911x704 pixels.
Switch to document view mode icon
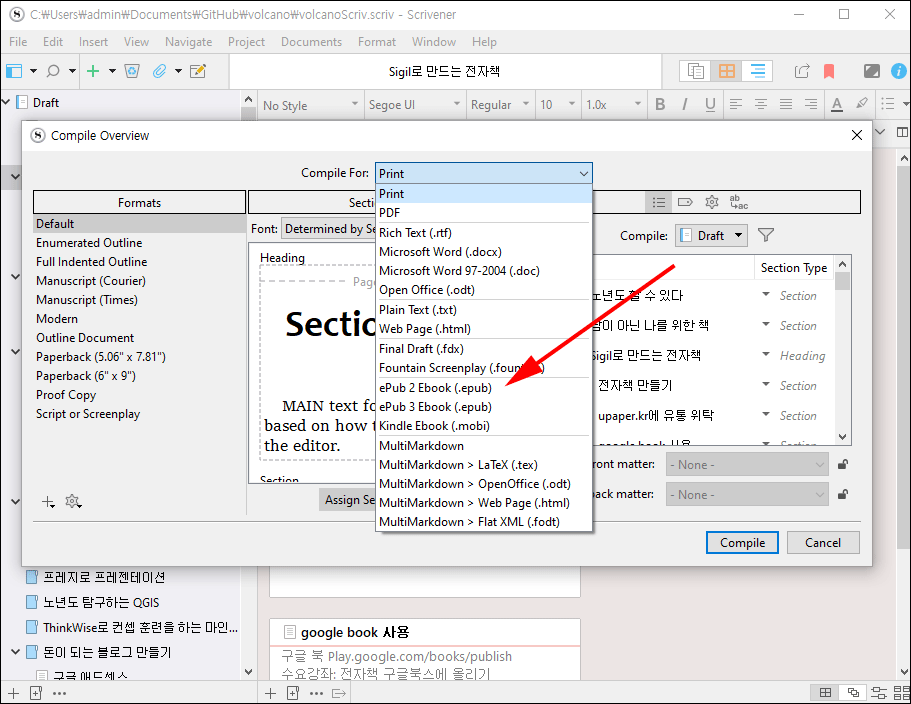click(695, 71)
